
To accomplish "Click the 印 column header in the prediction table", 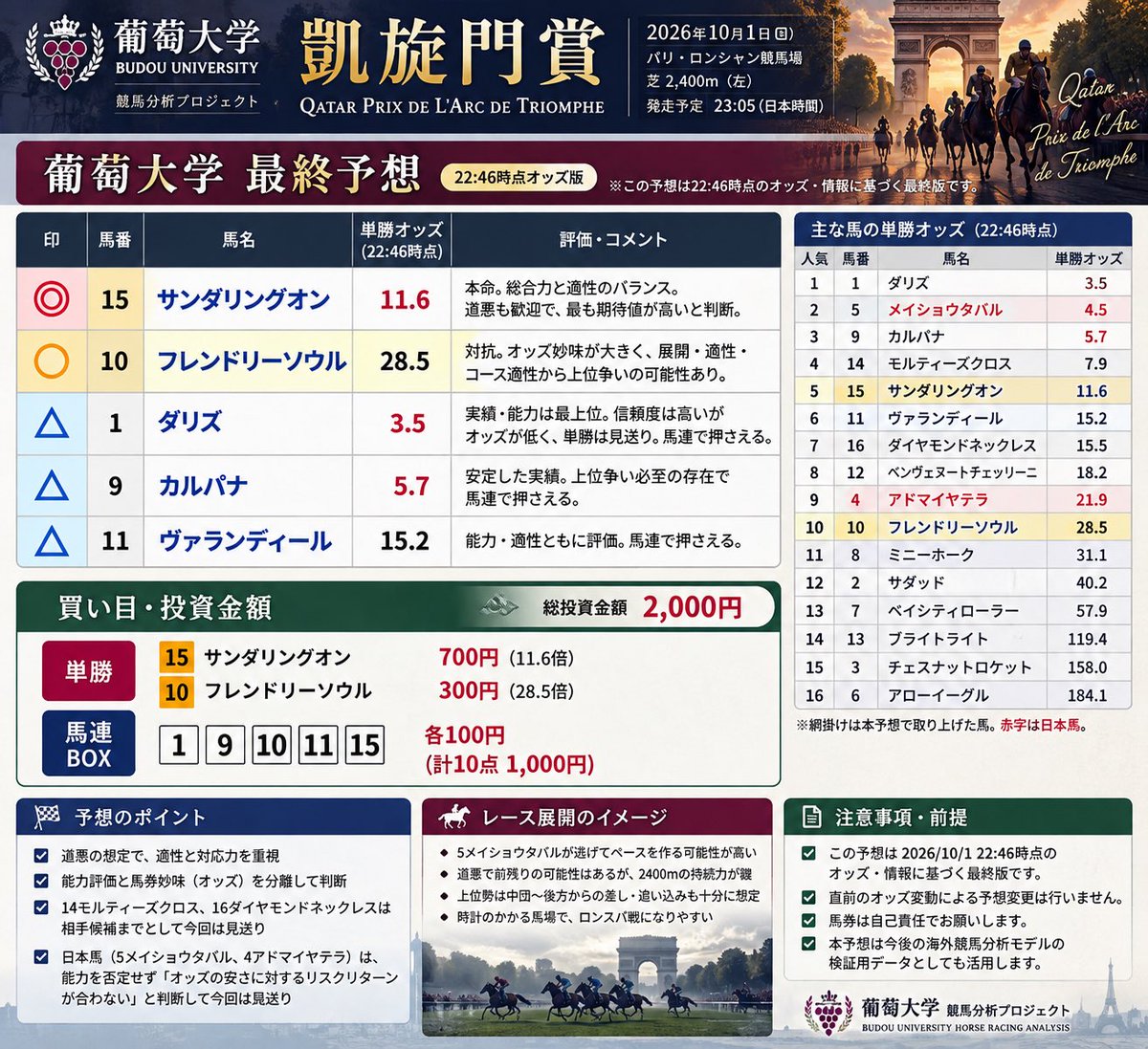I will (52, 239).
